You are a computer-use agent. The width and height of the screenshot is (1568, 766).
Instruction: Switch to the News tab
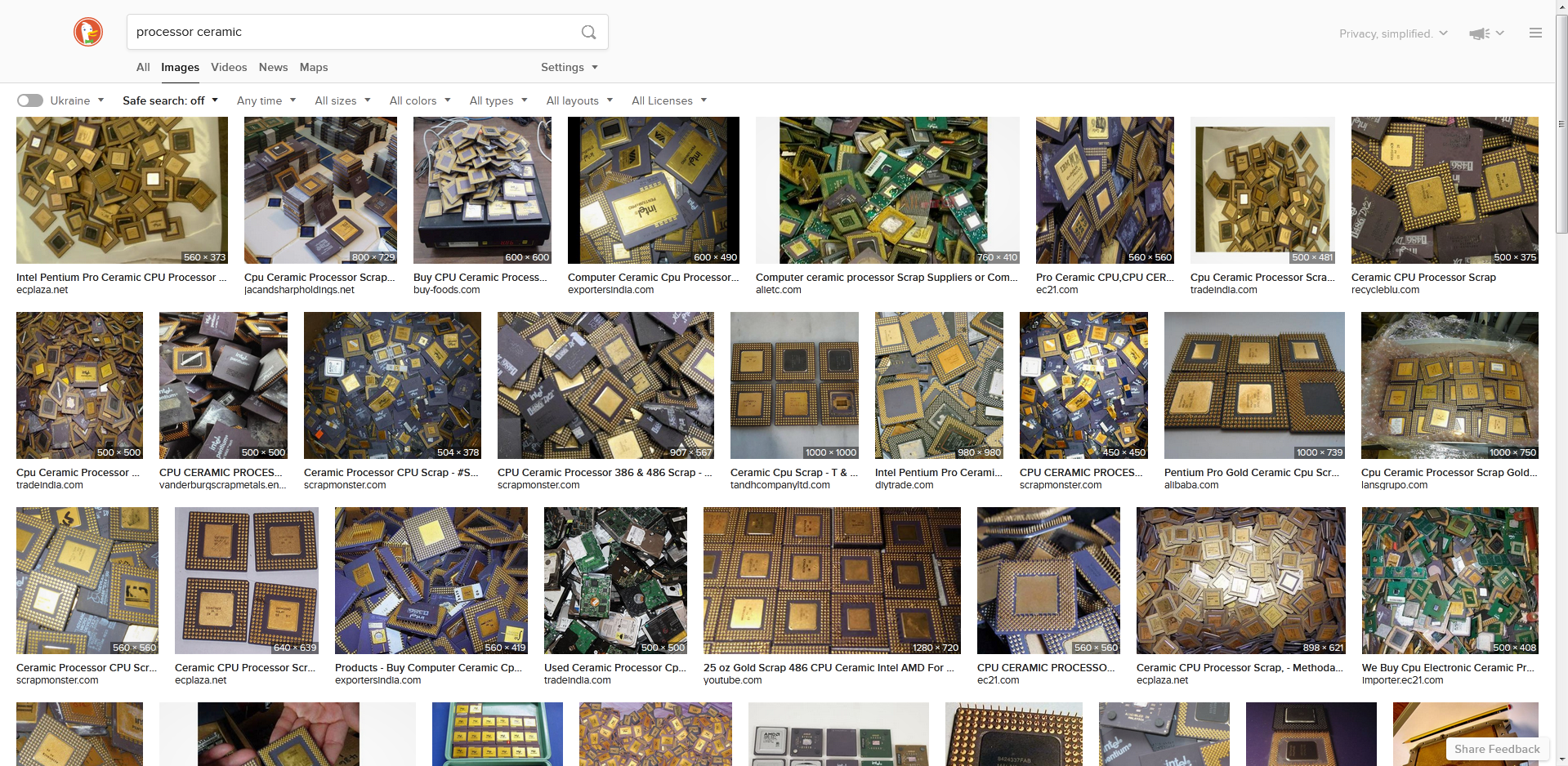point(273,67)
